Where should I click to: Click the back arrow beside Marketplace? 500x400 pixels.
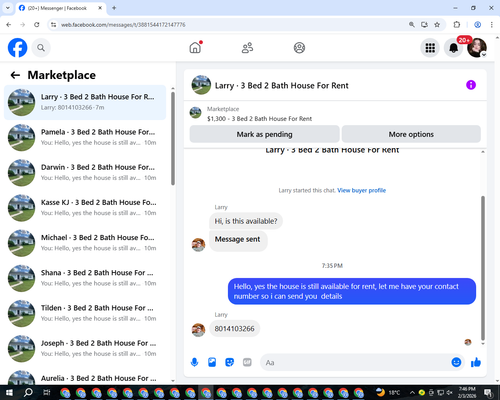coord(15,75)
